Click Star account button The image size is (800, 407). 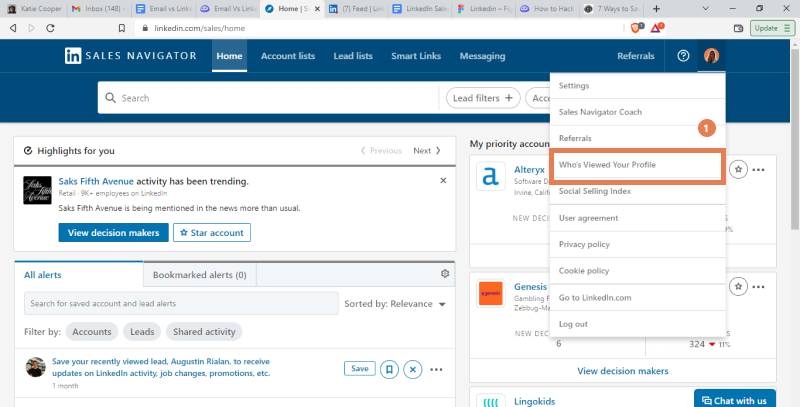tap(212, 233)
